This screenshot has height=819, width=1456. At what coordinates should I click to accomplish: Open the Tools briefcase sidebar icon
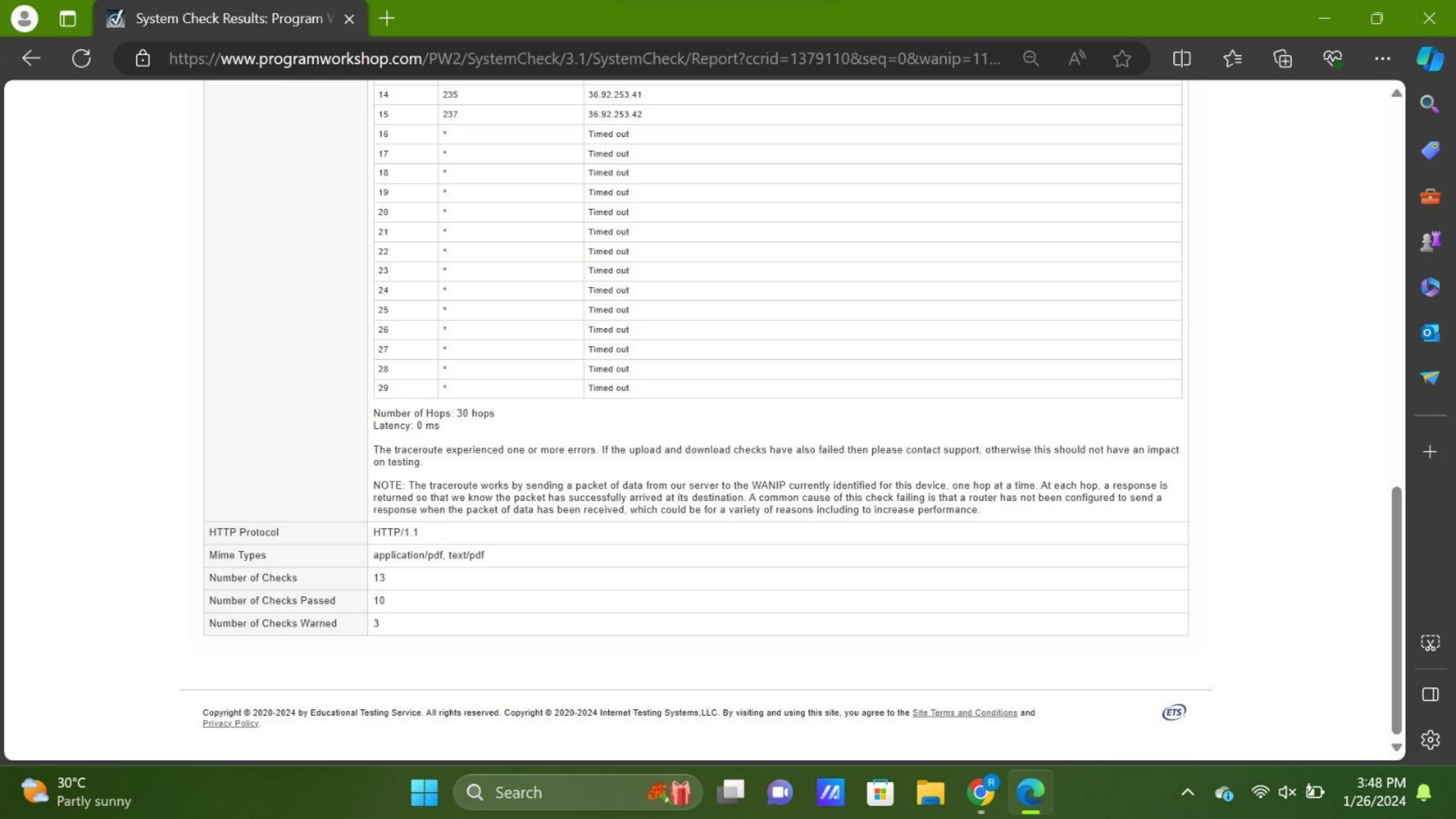pos(1430,197)
